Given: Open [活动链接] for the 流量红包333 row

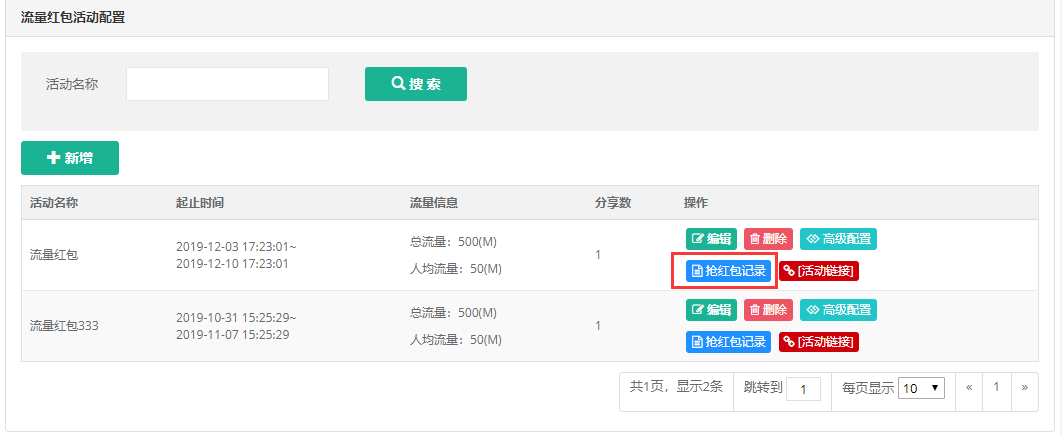Looking at the screenshot, I should coord(819,342).
